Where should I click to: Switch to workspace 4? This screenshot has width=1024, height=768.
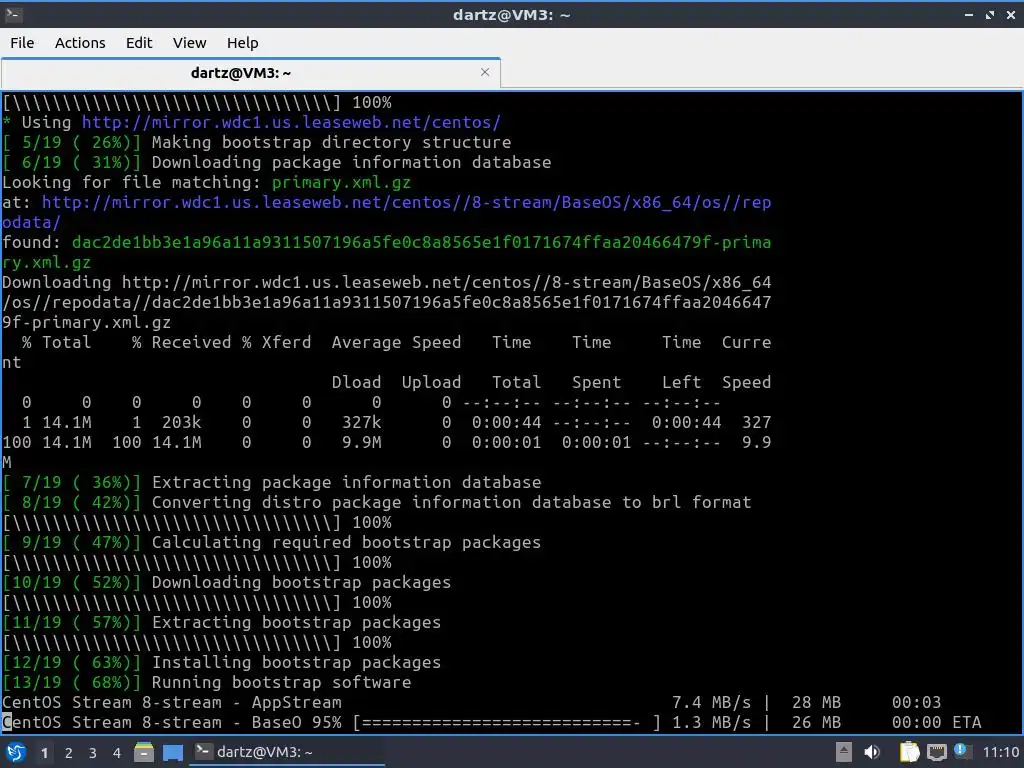click(x=117, y=753)
